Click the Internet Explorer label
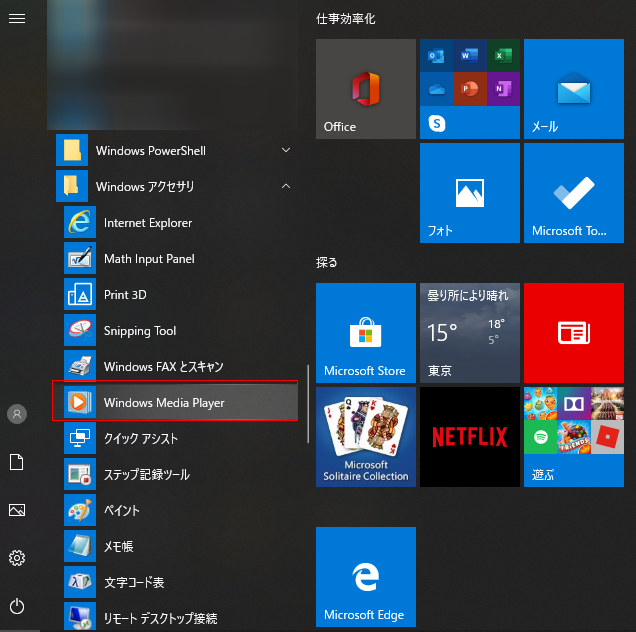This screenshot has width=636, height=632. 148,223
